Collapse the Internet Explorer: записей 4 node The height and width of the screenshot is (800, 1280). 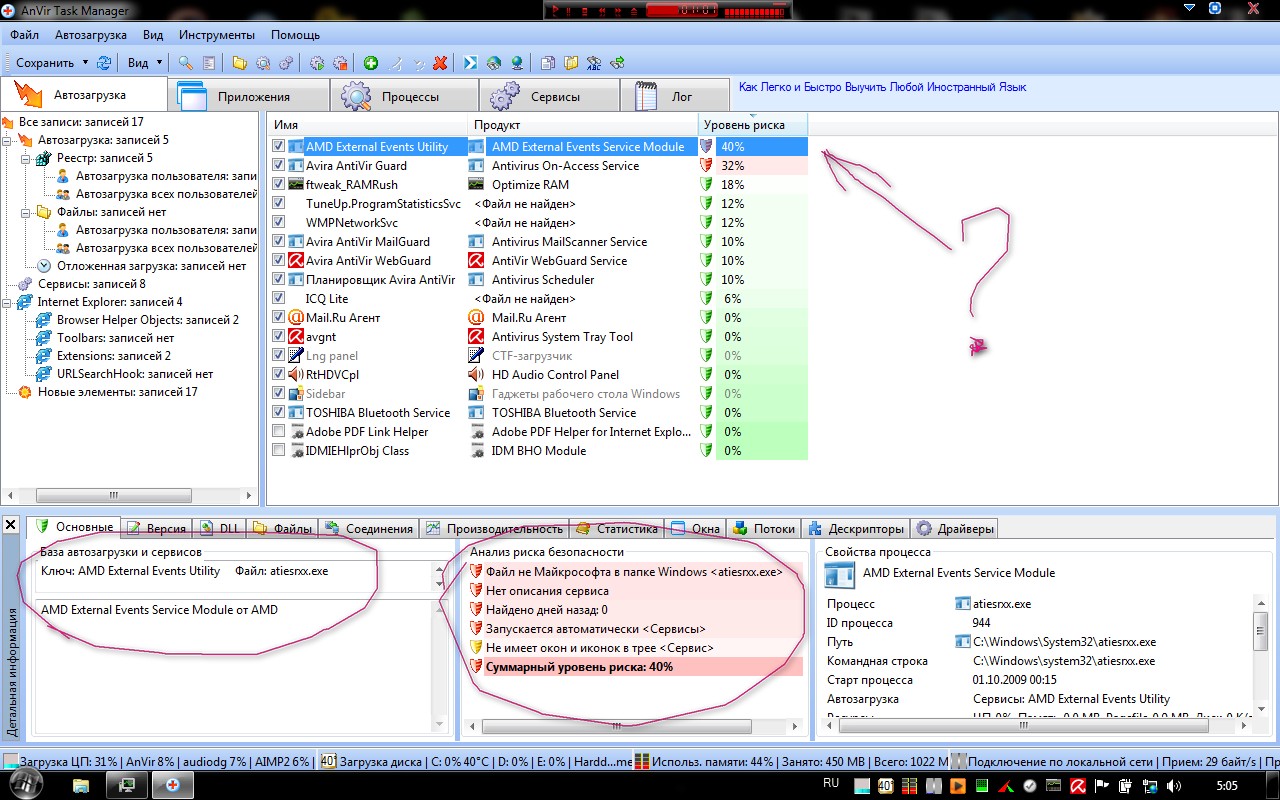8,302
